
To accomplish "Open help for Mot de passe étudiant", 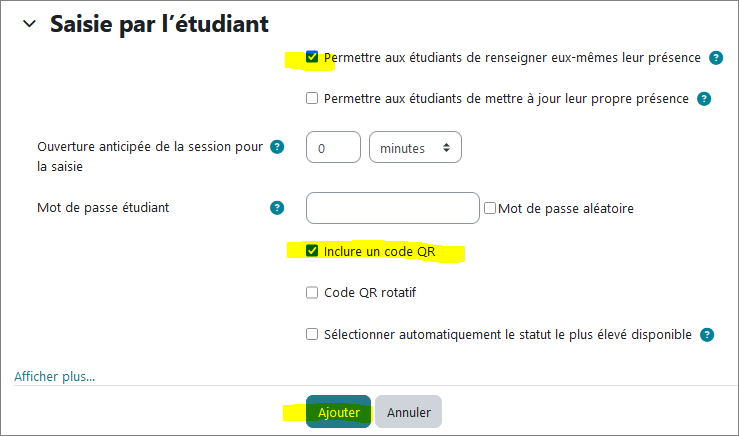I will pyautogui.click(x=278, y=208).
